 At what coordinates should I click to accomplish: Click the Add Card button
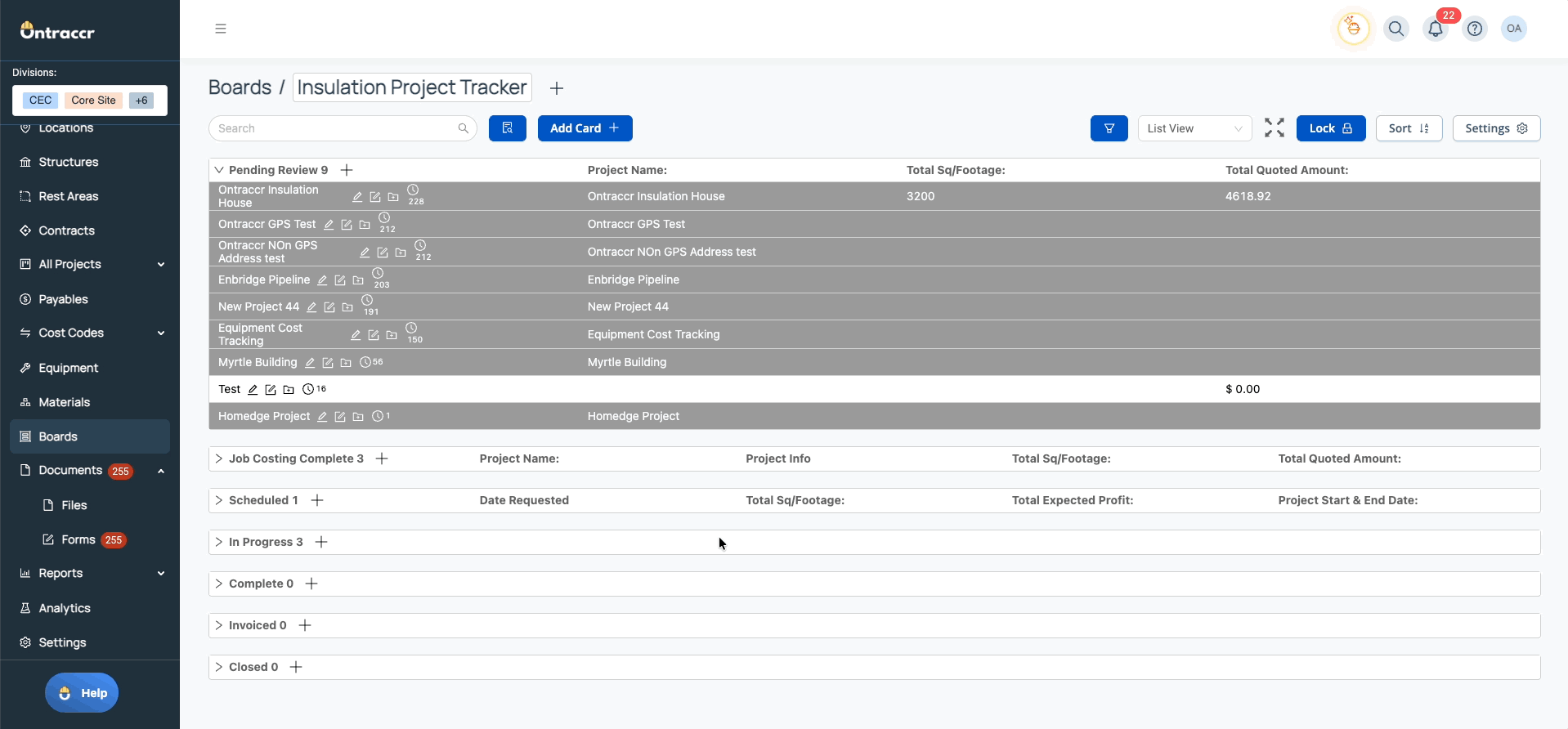[585, 128]
